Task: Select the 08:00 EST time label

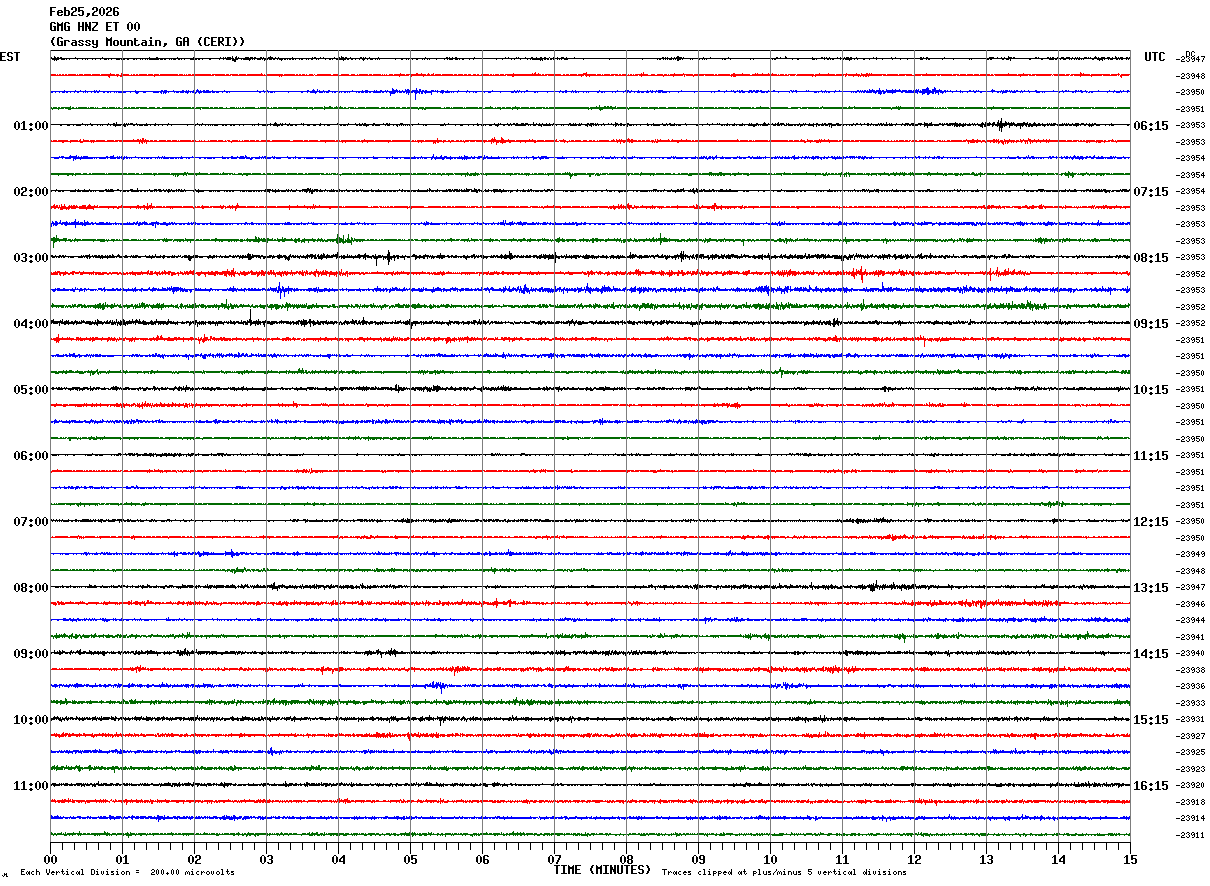Action: [x=31, y=588]
